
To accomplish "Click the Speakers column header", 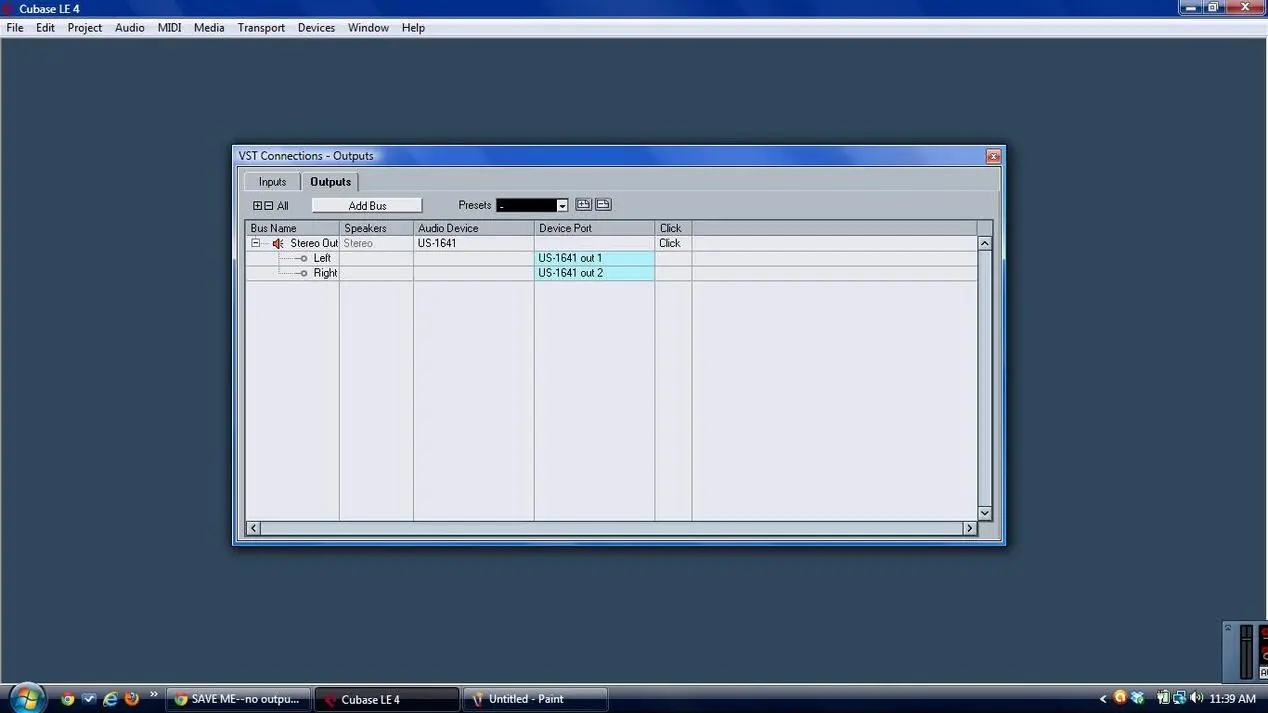I will click(376, 228).
